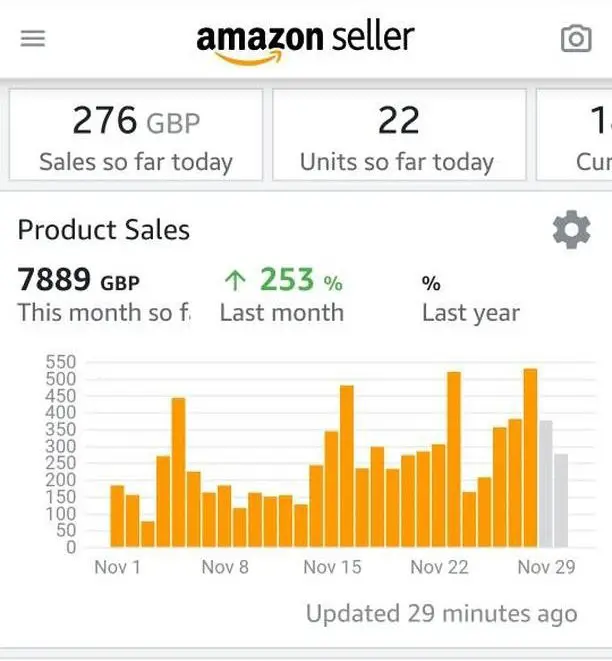The image size is (612, 661).
Task: Select the shortest orange bar near Nov 1
Action: coord(148,534)
